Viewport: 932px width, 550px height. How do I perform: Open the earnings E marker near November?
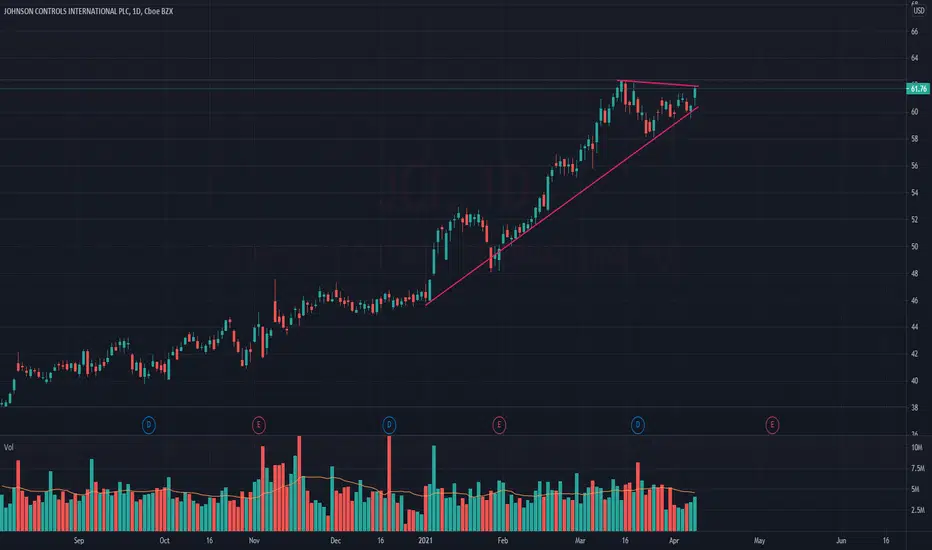tap(259, 425)
